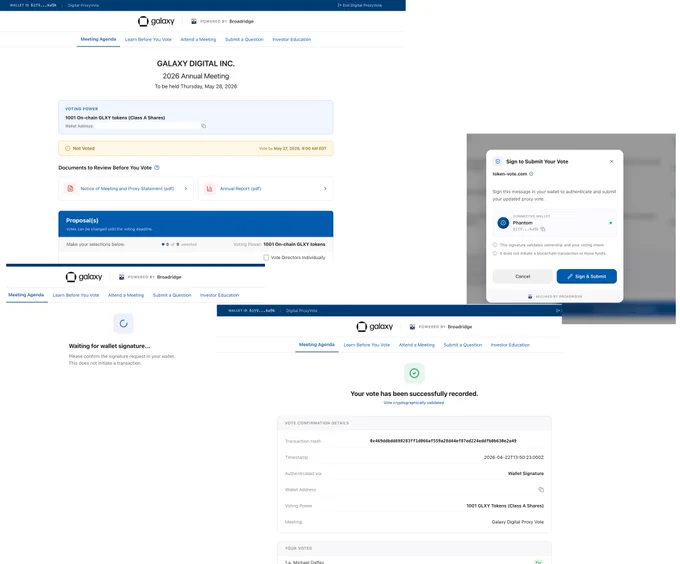Viewport: 680px width, 564px height.
Task: Click '1001 GLXY Tokens (Class A Shares)' value
Action: click(x=505, y=506)
